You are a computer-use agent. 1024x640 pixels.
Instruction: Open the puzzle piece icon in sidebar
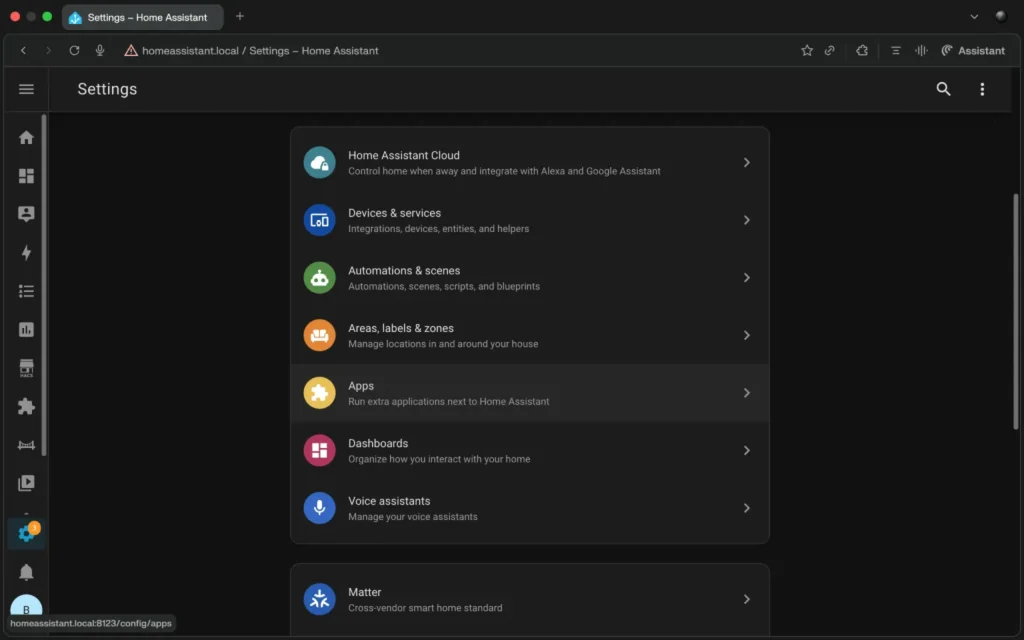26,406
